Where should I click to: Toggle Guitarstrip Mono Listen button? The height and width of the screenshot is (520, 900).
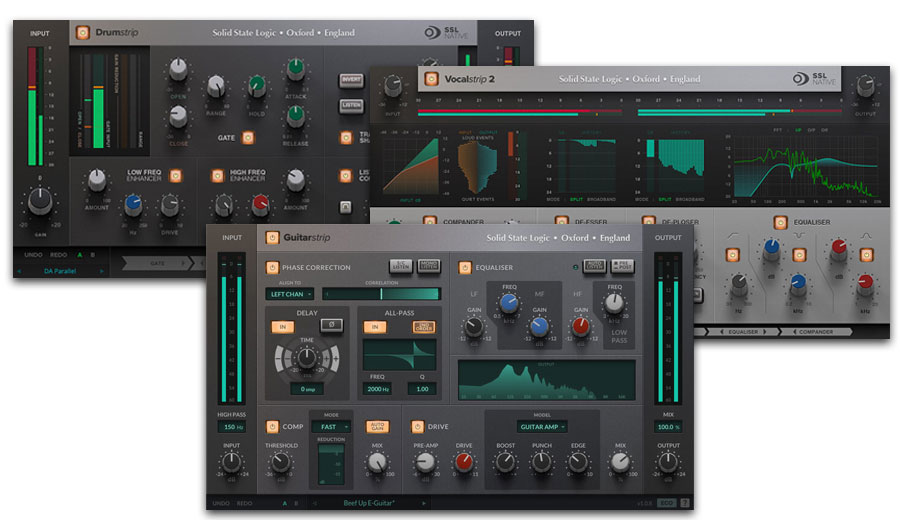[x=428, y=266]
